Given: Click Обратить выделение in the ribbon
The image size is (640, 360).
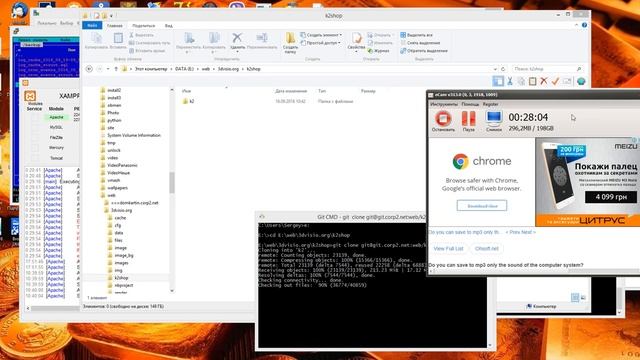Looking at the screenshot, I should (424, 51).
